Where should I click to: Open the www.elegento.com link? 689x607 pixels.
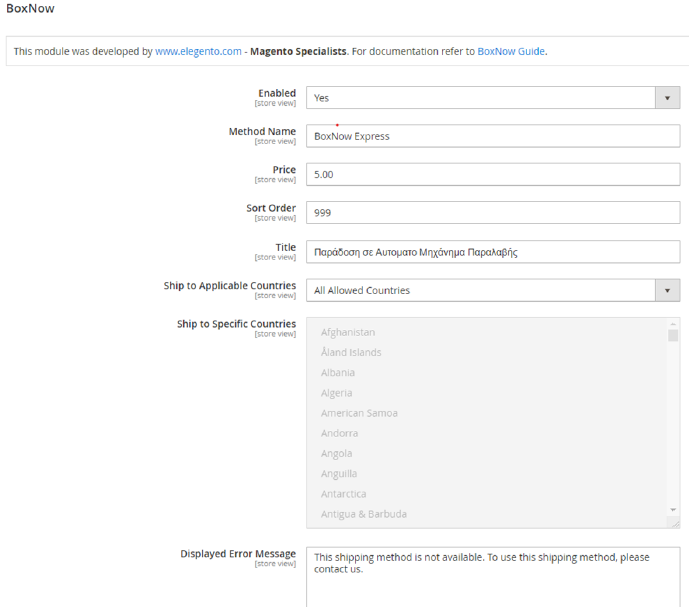coord(198,51)
